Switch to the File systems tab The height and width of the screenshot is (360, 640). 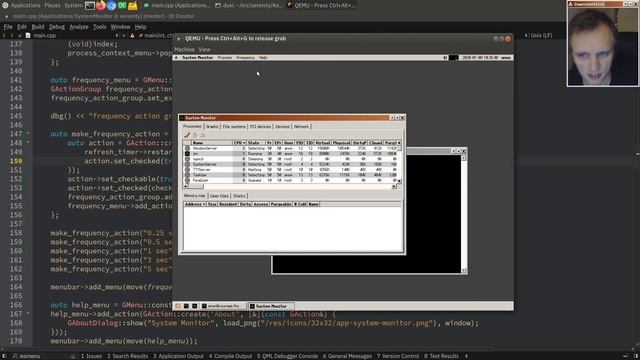[234, 127]
